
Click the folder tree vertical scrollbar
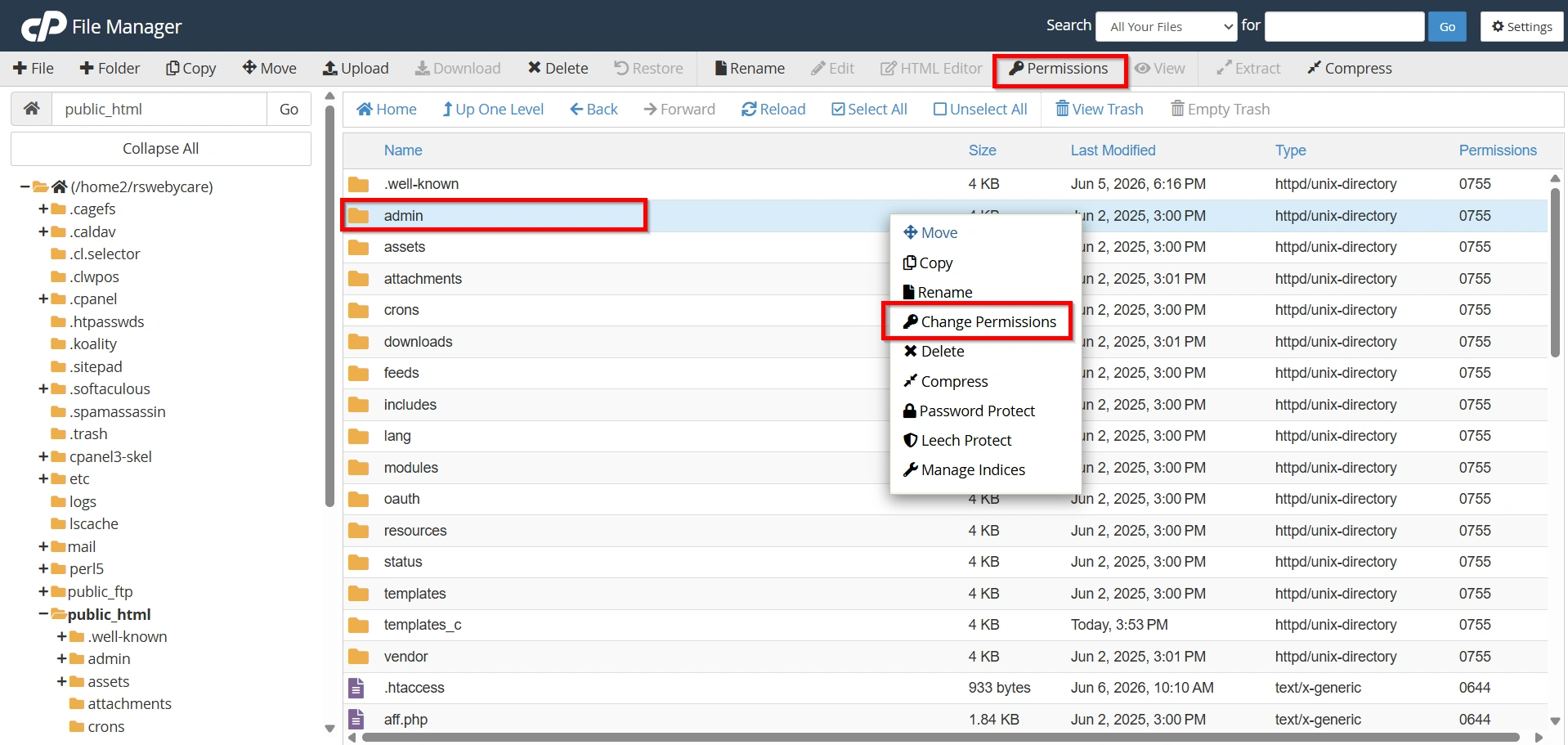tap(329, 307)
